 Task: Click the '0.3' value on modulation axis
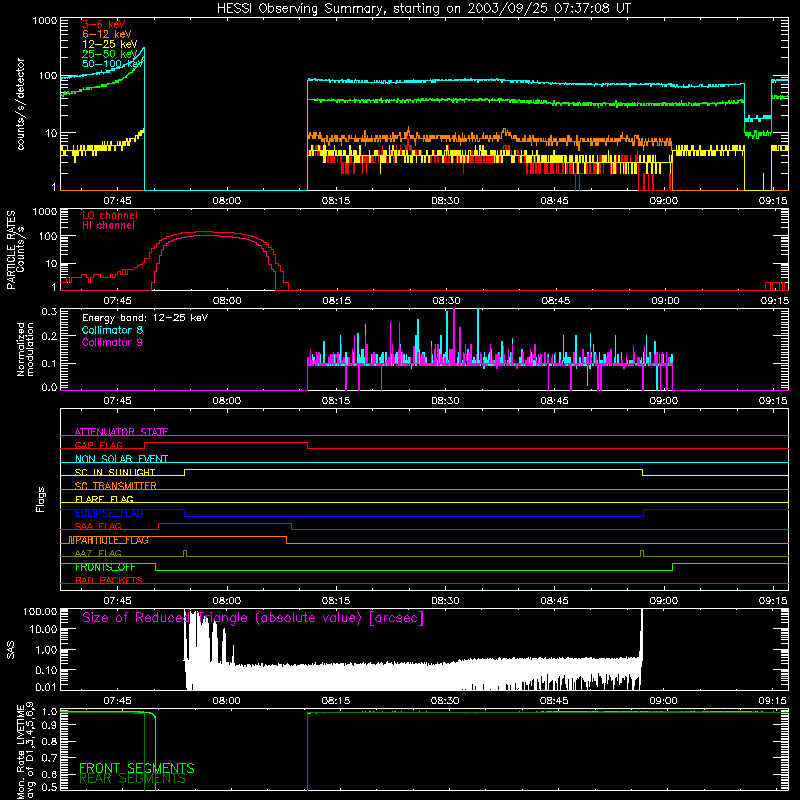tap(49, 311)
